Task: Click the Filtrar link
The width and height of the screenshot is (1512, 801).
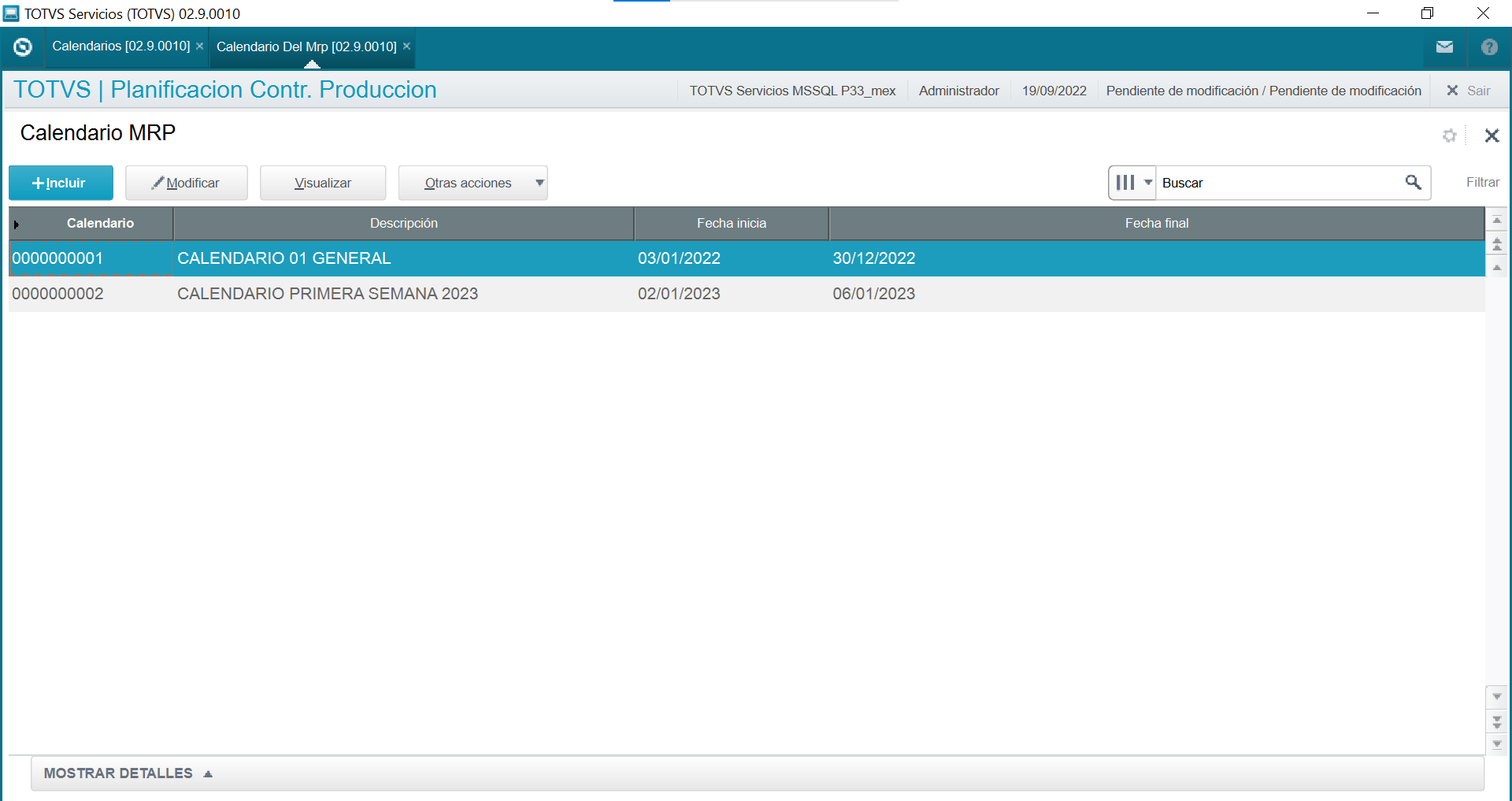Action: click(x=1483, y=183)
